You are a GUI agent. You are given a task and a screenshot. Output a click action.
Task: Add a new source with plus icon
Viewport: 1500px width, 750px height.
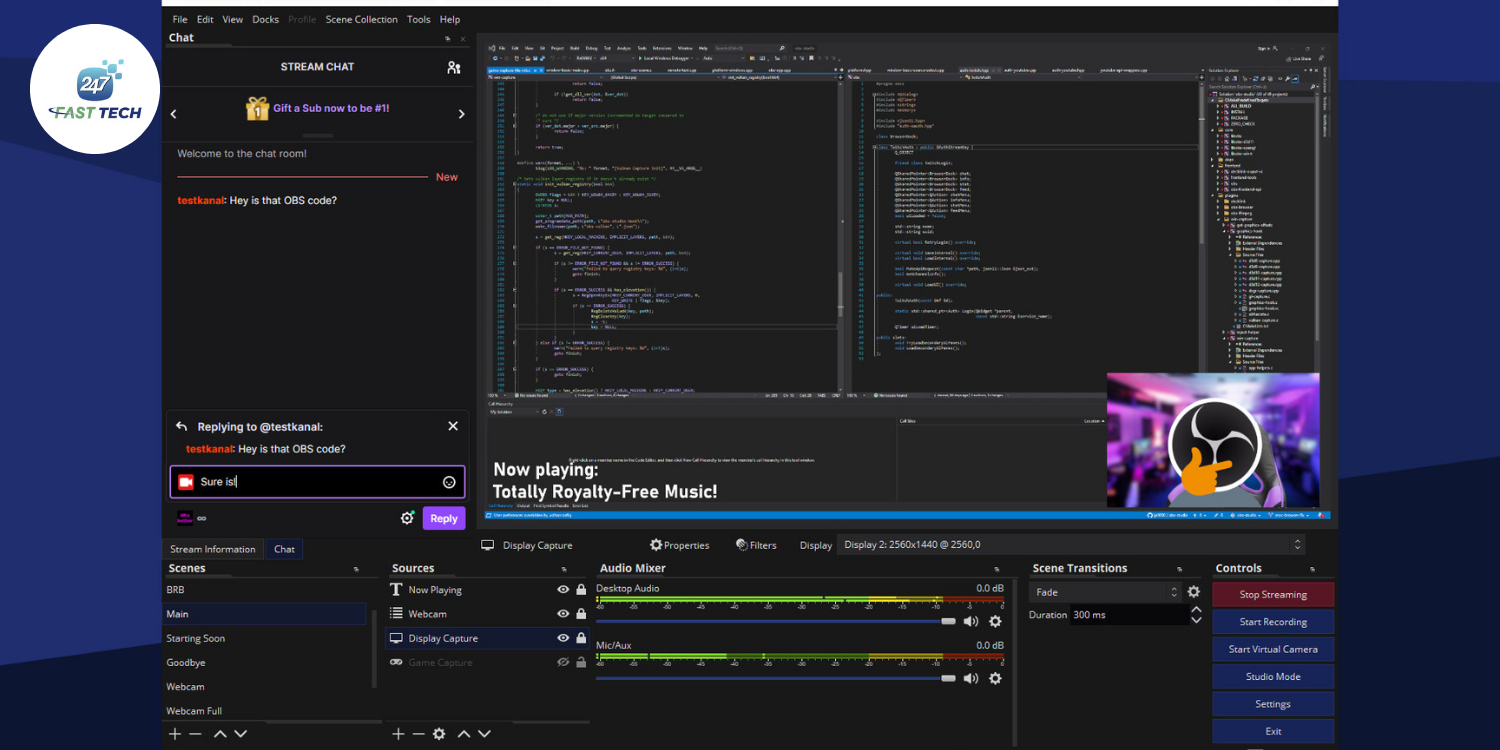398,734
